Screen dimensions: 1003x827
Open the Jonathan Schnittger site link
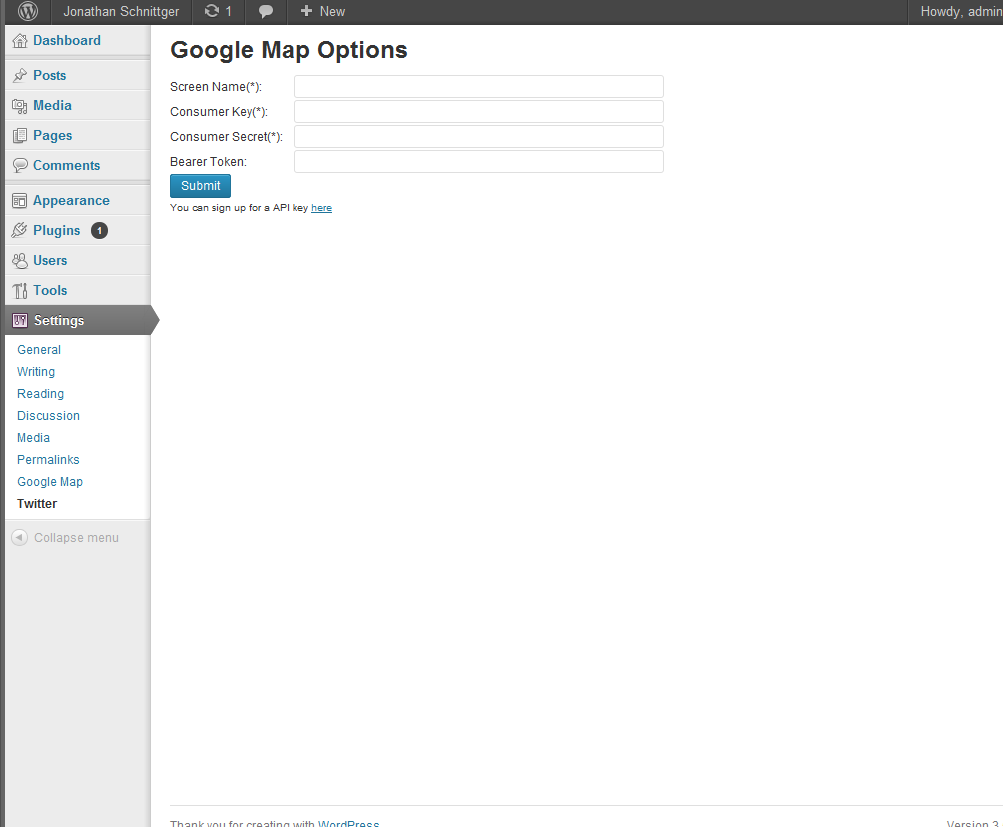(x=121, y=12)
